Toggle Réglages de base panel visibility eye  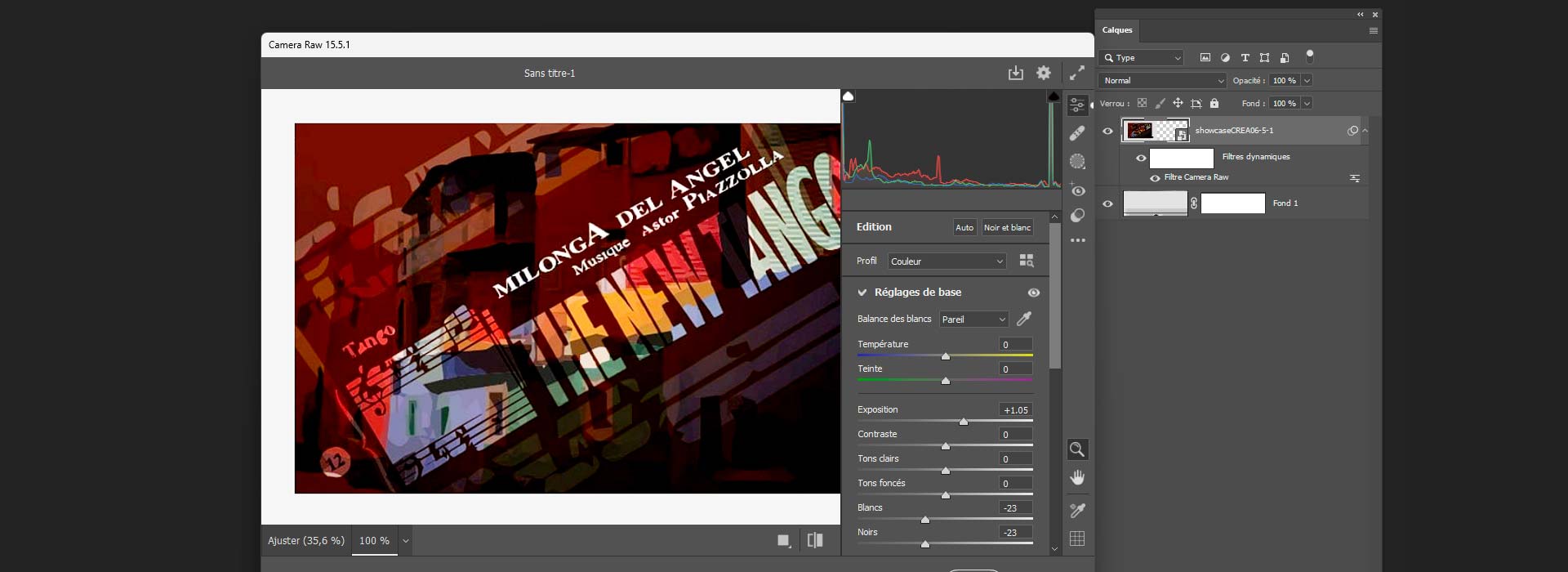pos(1034,293)
